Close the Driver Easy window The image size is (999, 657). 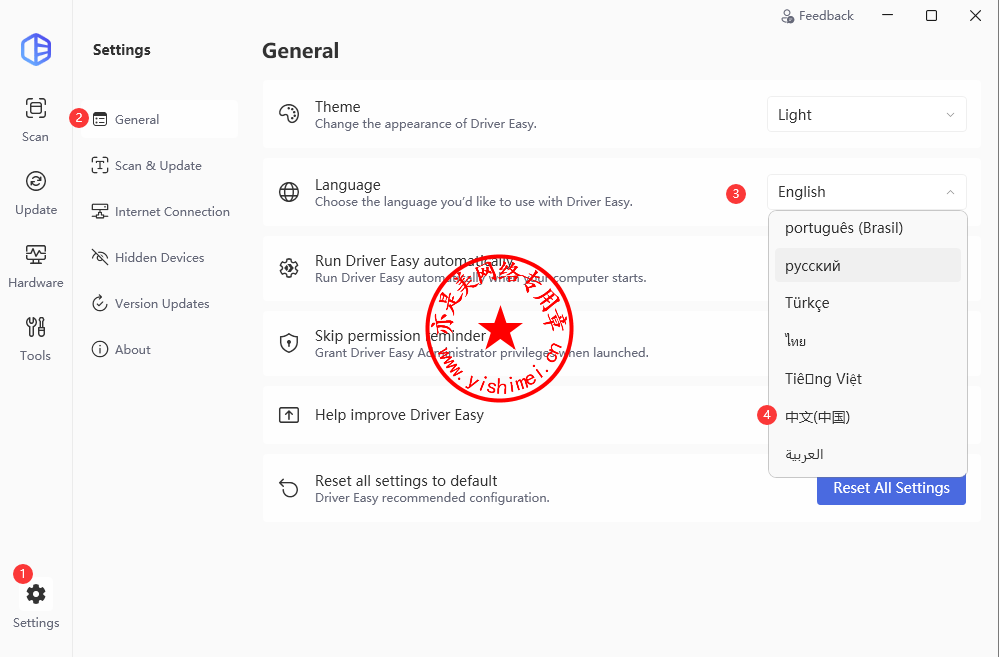pos(975,15)
